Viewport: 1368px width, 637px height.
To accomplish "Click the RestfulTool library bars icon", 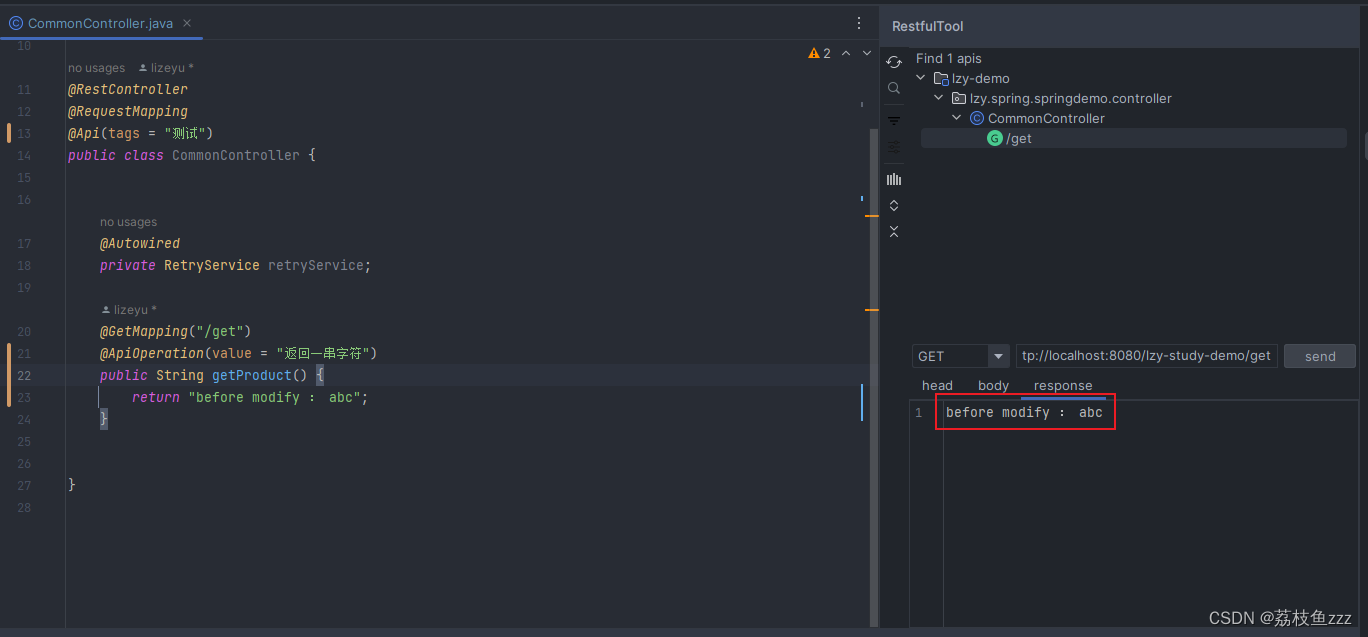I will point(894,180).
